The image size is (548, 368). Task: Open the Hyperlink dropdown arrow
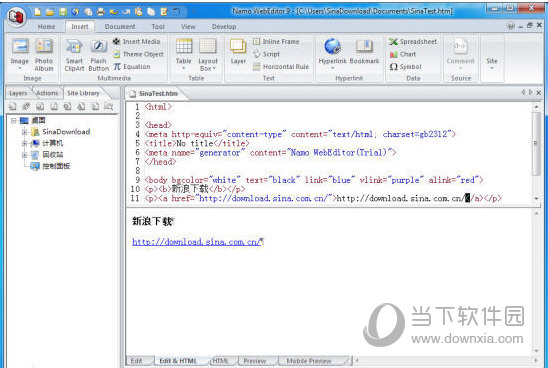tap(332, 68)
